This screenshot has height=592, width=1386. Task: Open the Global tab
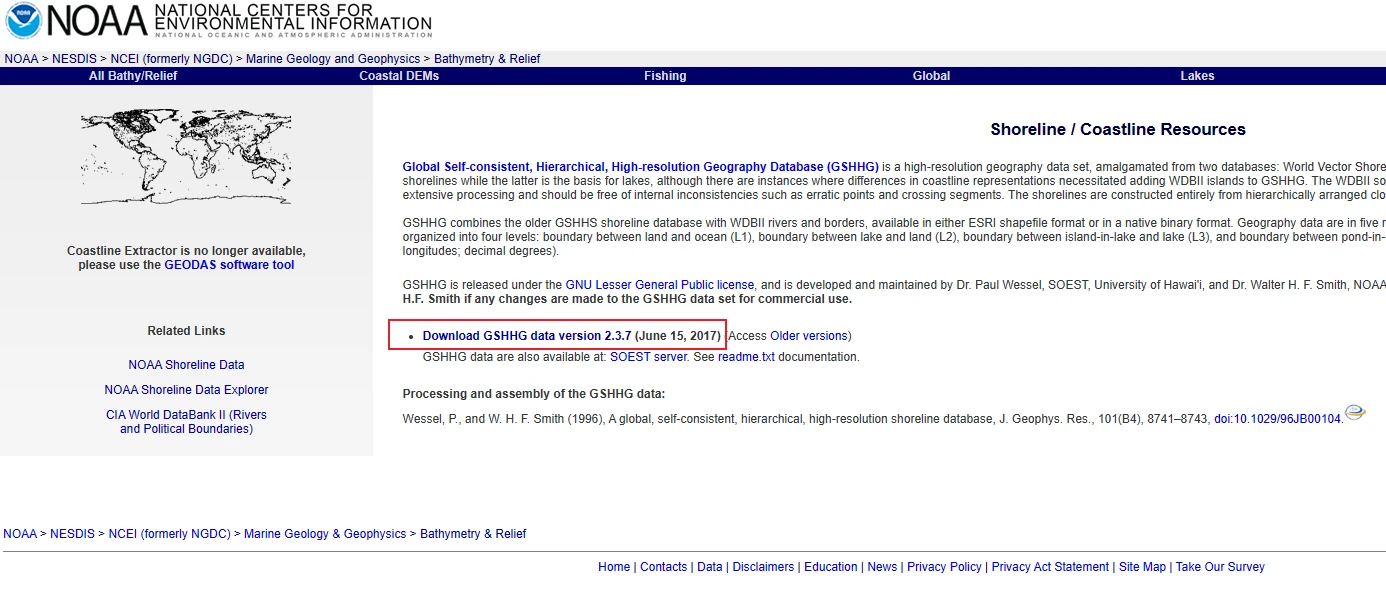[931, 76]
